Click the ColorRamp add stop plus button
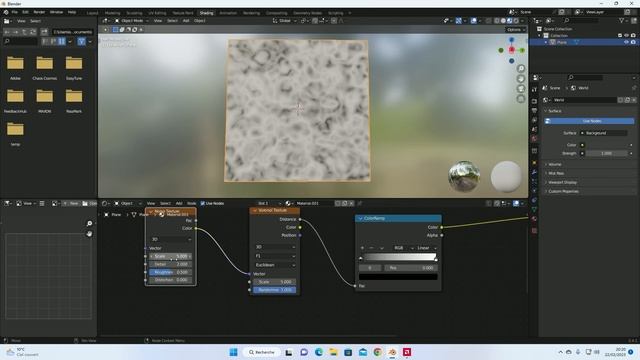The image size is (640, 360). 362,248
